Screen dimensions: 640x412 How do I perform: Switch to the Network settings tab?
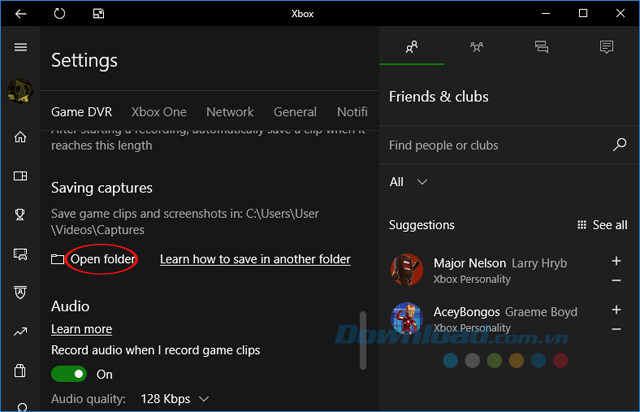[230, 112]
